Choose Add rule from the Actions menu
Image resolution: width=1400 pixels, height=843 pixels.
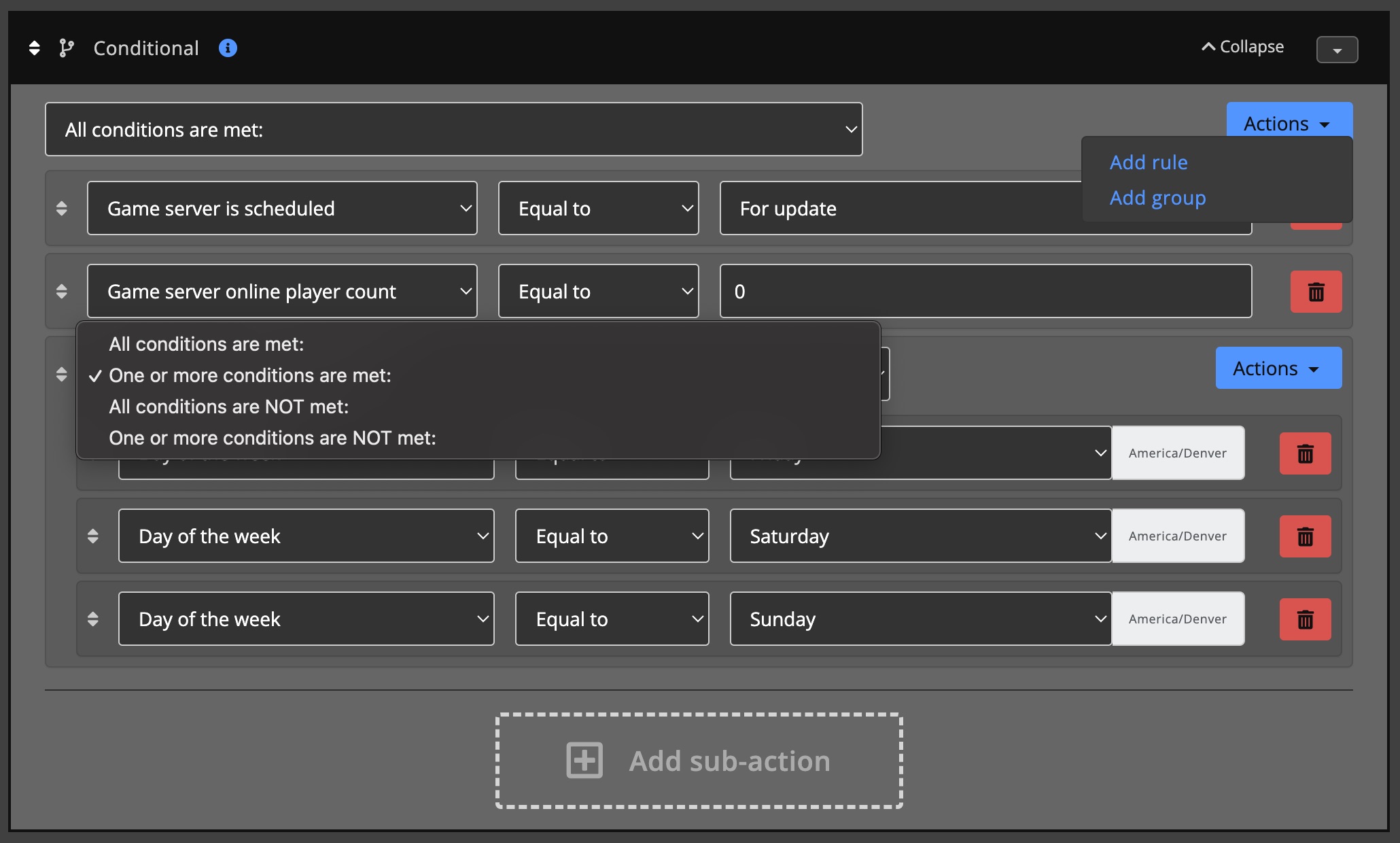coord(1149,162)
